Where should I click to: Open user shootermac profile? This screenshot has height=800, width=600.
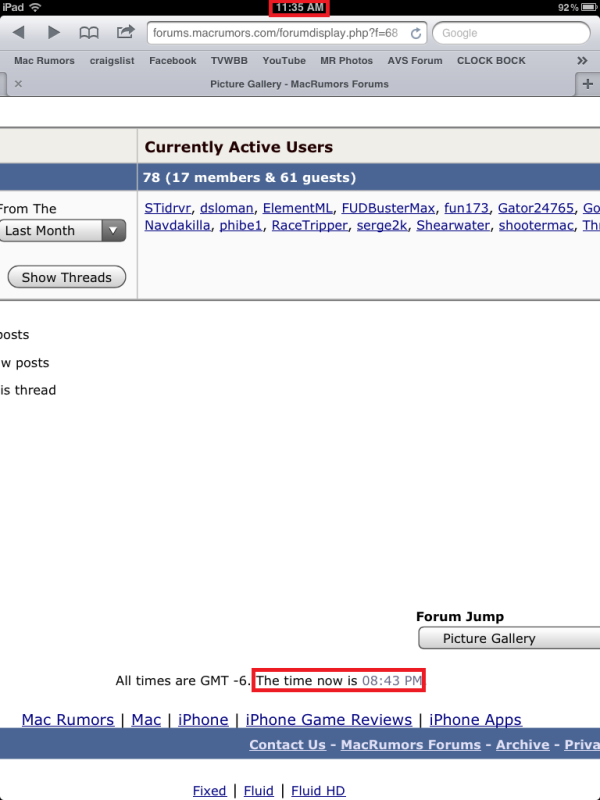pos(536,226)
